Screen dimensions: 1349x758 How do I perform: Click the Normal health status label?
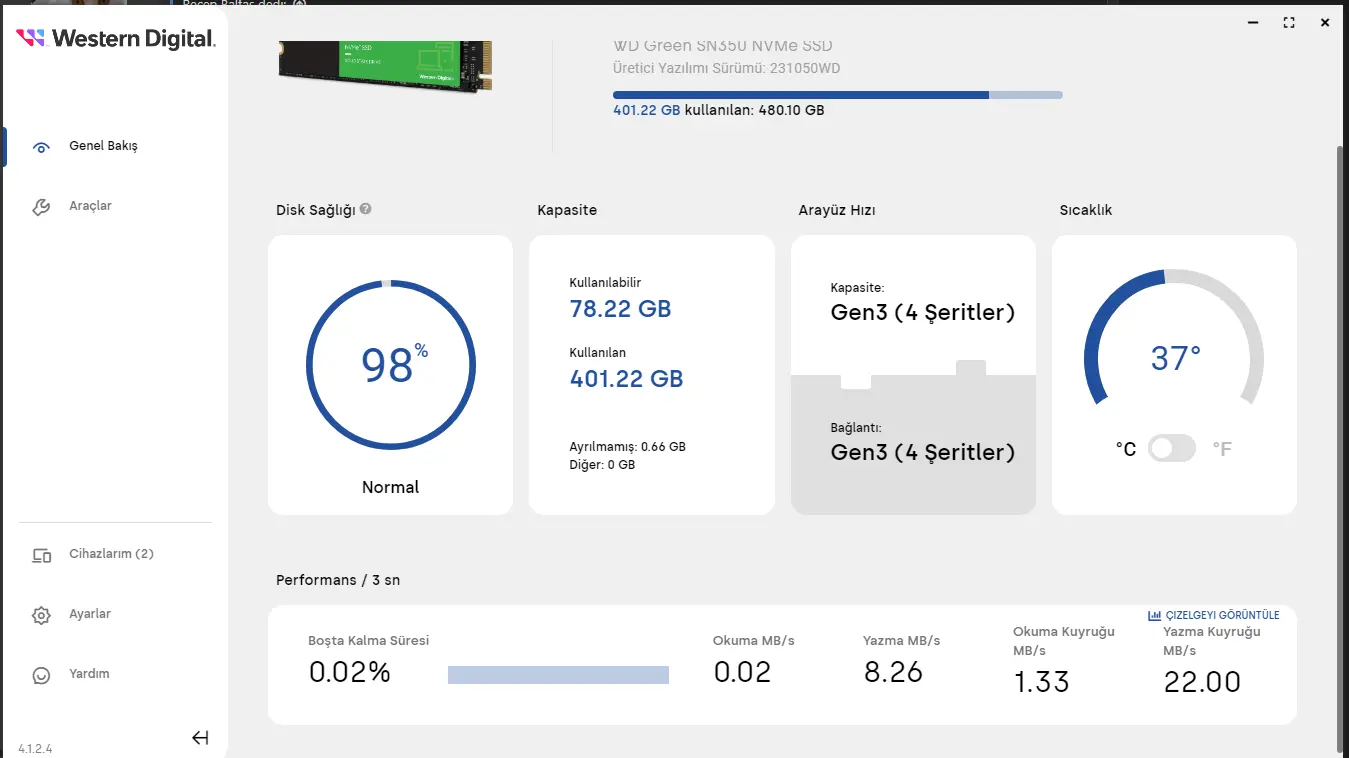(390, 487)
